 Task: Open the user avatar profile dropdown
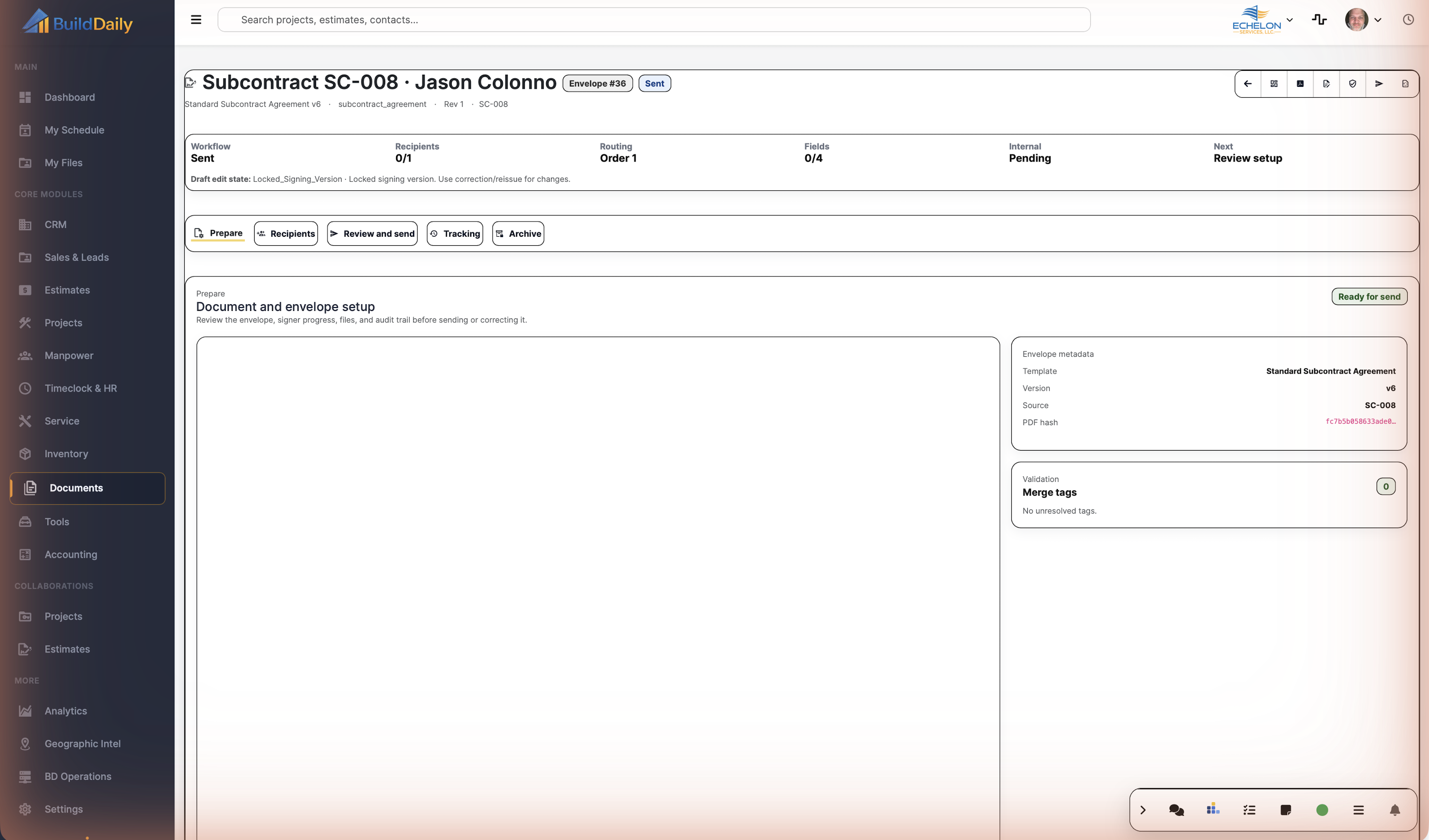pos(1363,20)
